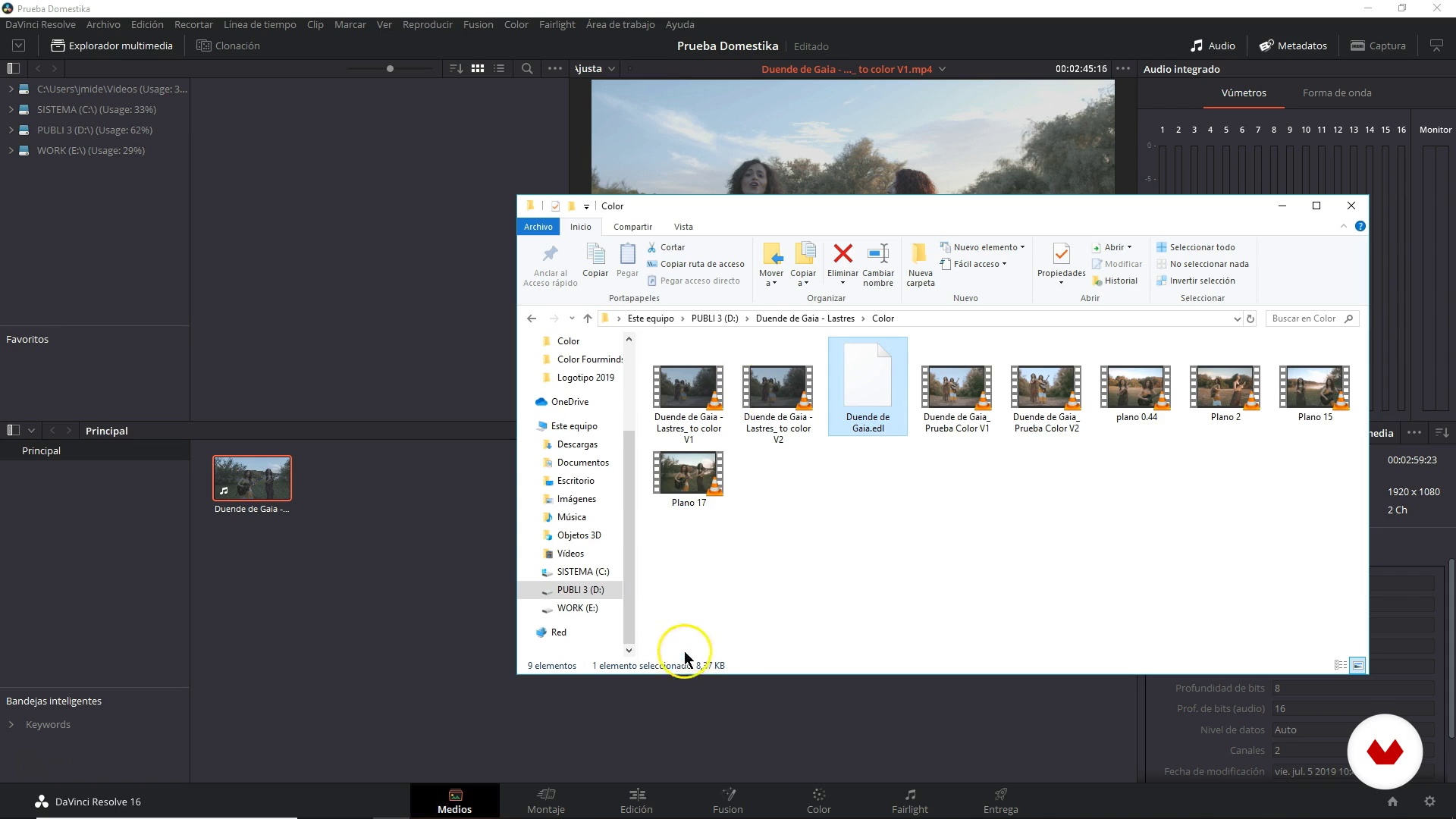Viewport: 1456px width, 819px height.
Task: Open the Clonación tool
Action: [228, 45]
